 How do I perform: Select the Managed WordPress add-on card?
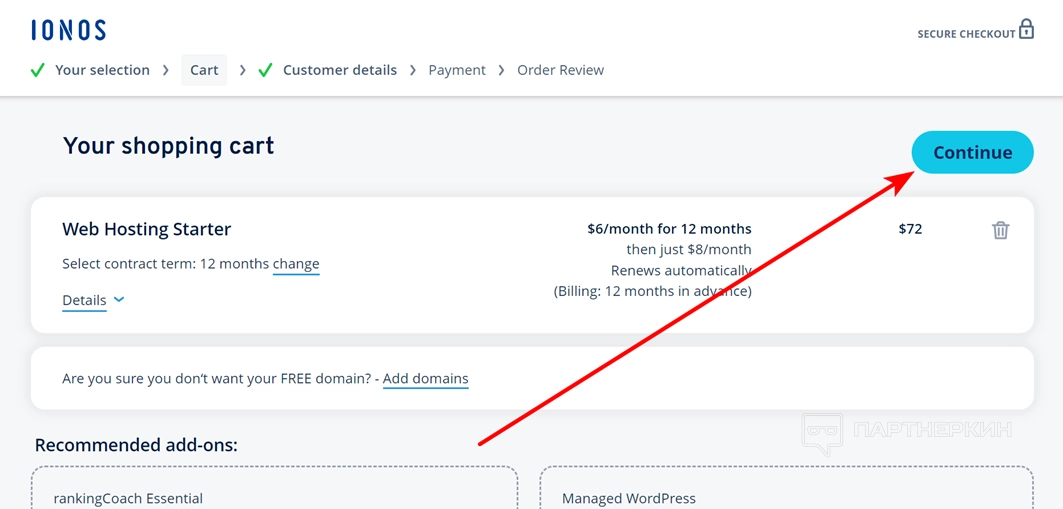786,490
